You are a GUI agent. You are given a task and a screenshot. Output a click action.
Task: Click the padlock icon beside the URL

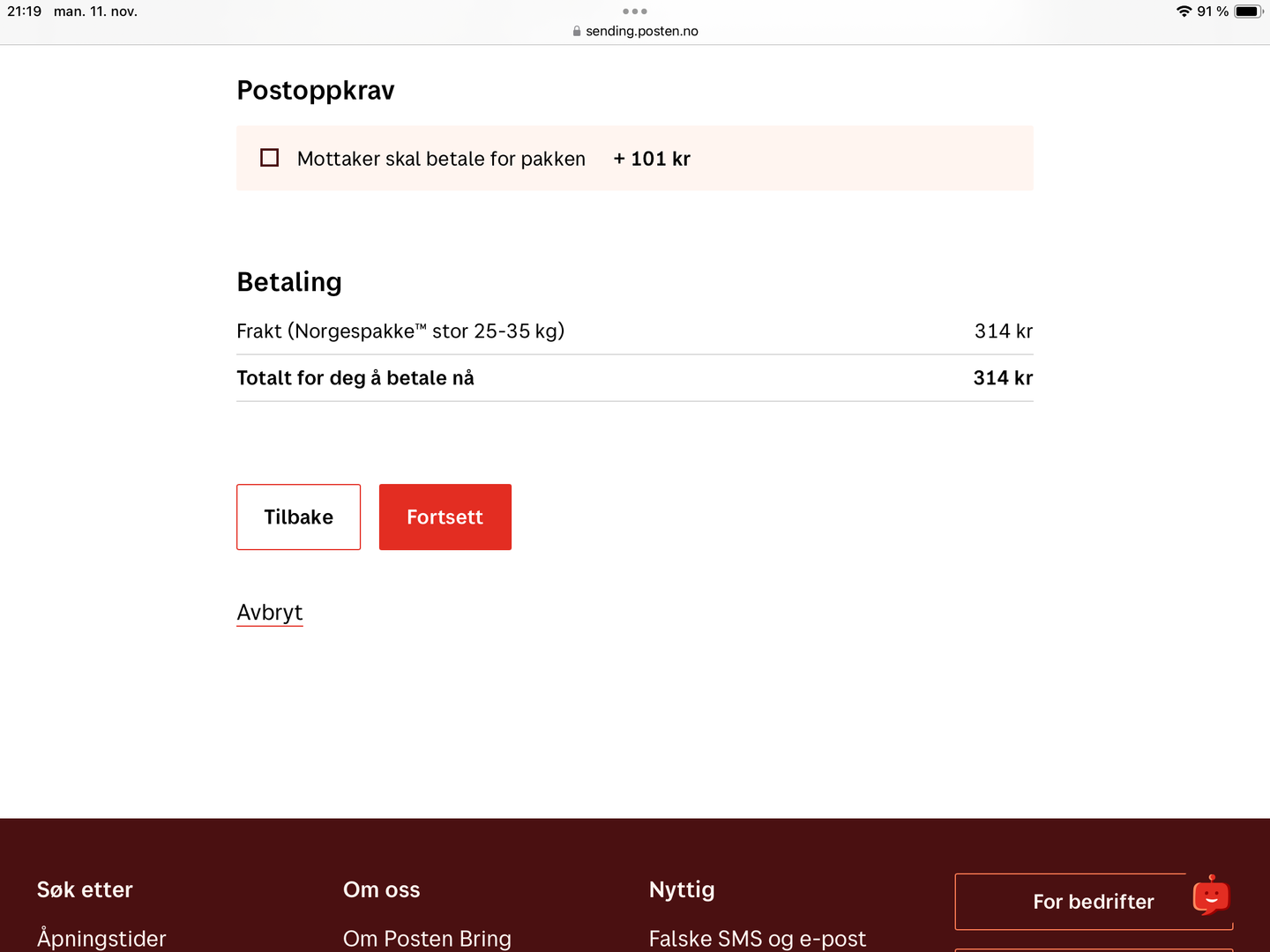(x=577, y=31)
